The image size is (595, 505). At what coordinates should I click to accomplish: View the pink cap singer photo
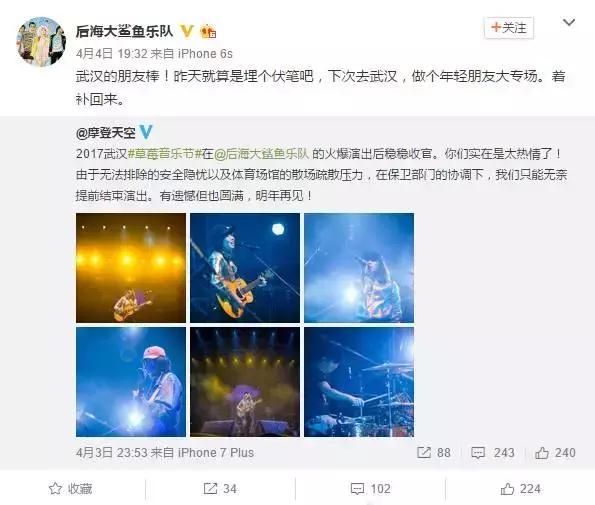[131, 382]
